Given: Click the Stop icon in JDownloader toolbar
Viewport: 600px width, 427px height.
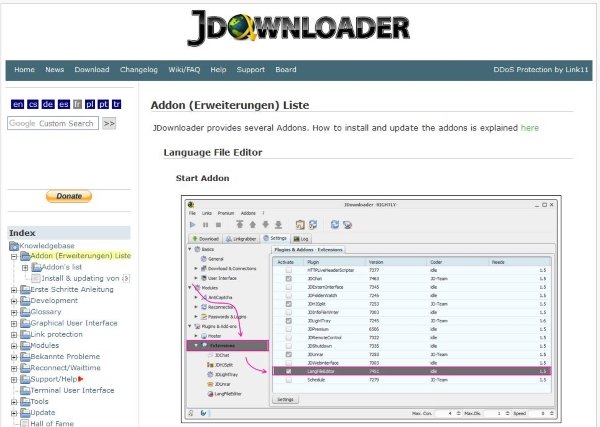Looking at the screenshot, I should click(218, 225).
